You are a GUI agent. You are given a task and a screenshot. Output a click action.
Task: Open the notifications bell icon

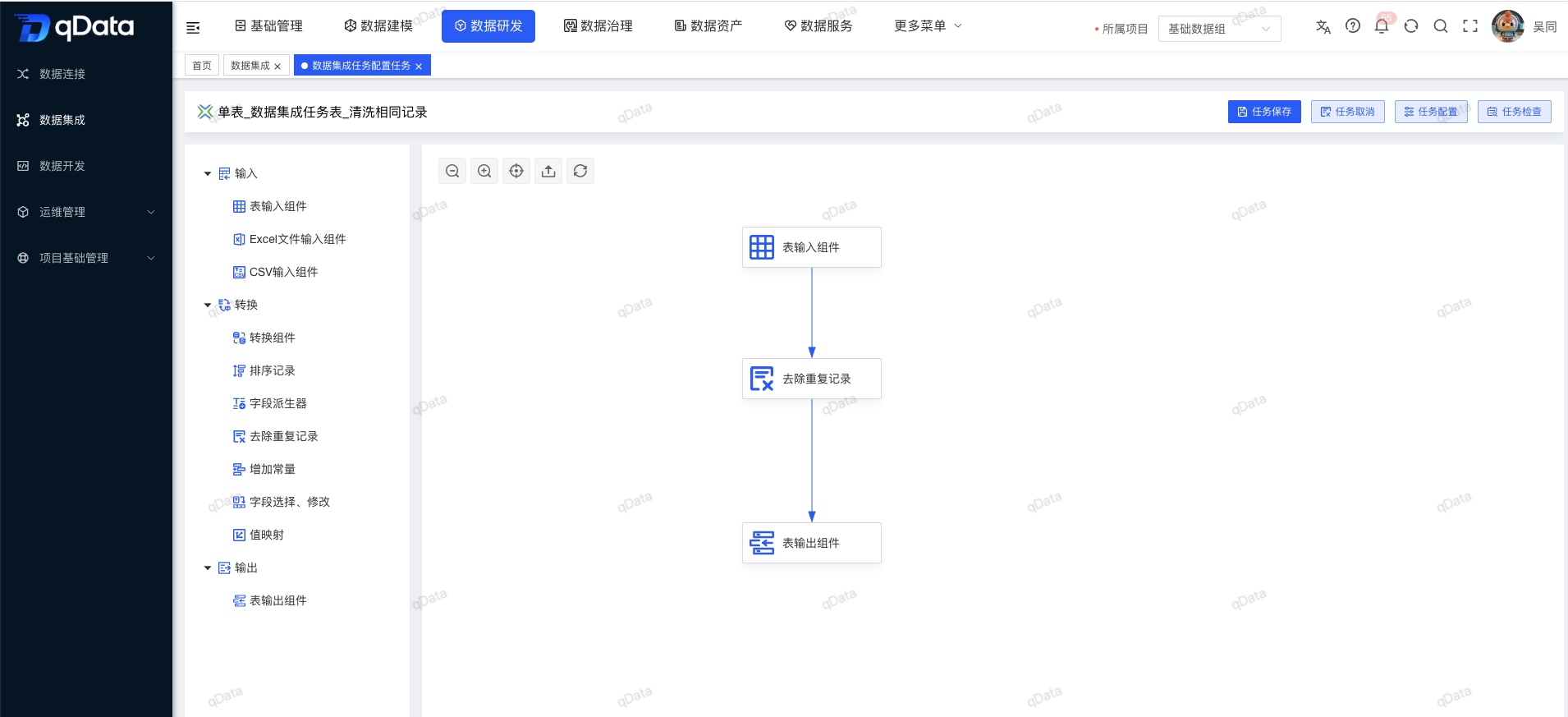[x=1382, y=26]
